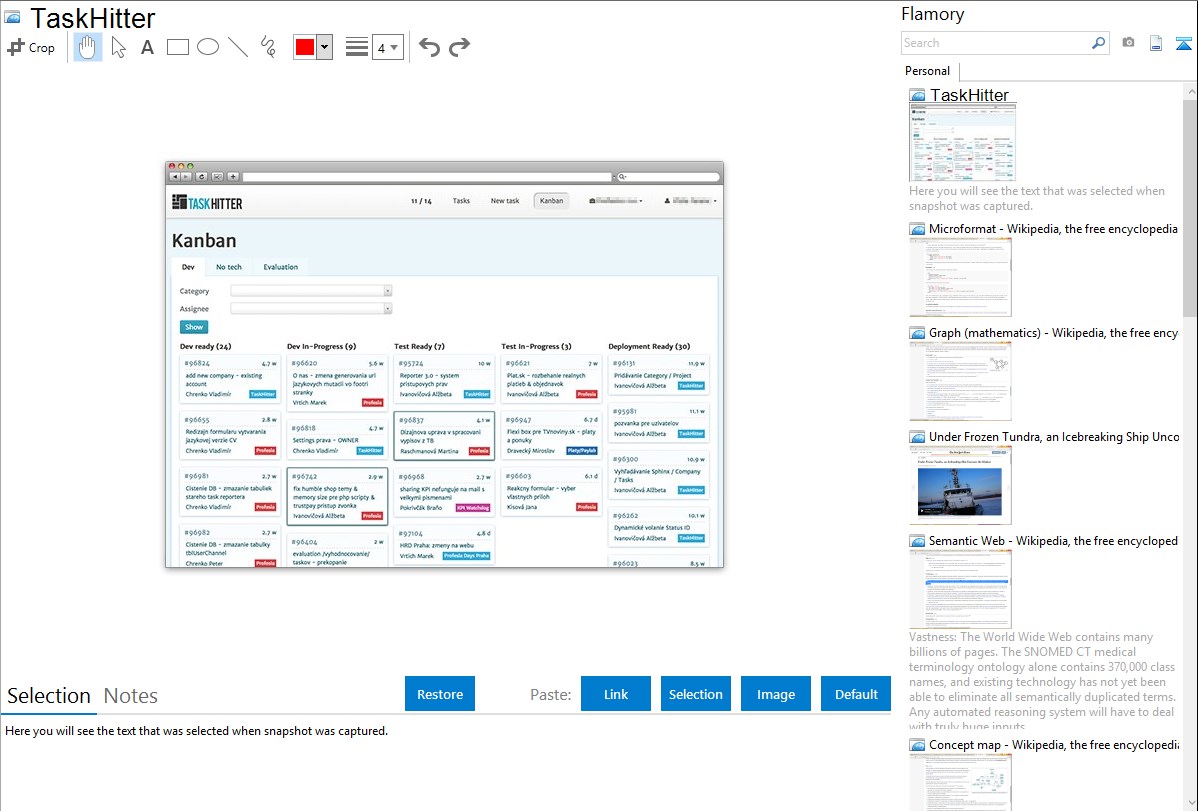Click the Paste Link button
This screenshot has height=811, width=1198.
tap(616, 694)
